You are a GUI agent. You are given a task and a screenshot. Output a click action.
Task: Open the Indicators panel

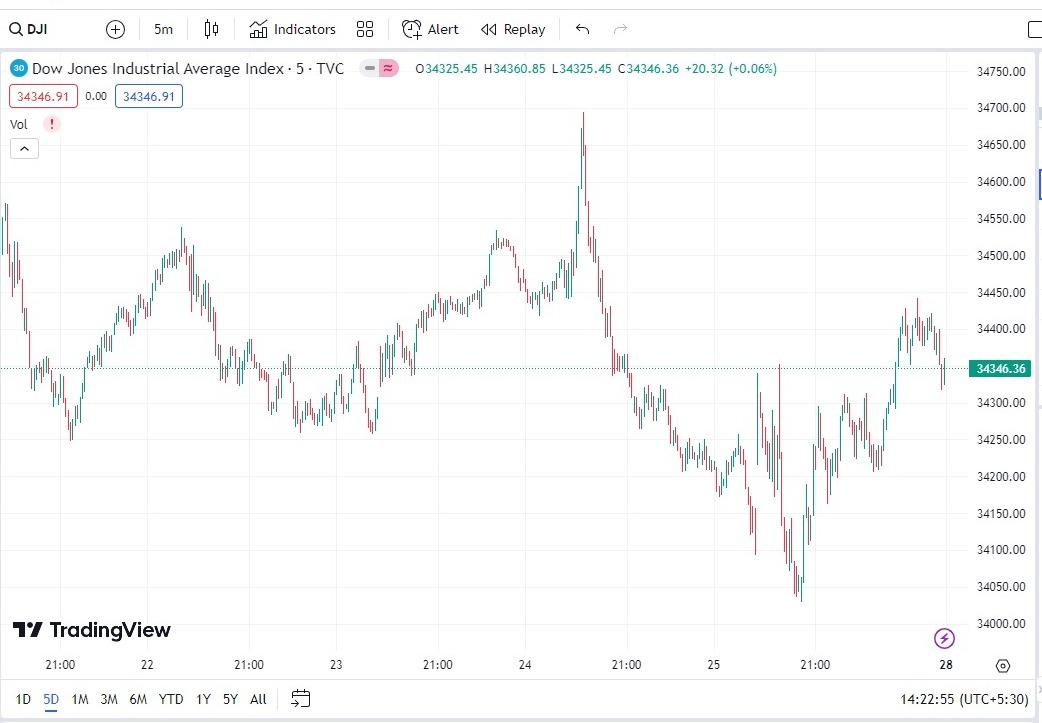pos(293,29)
